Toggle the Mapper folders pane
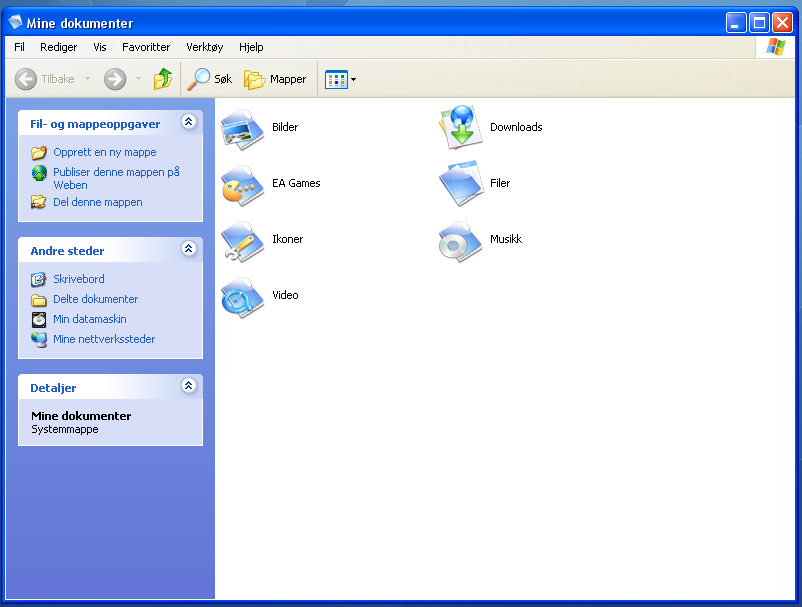802x607 pixels. pyautogui.click(x=275, y=79)
